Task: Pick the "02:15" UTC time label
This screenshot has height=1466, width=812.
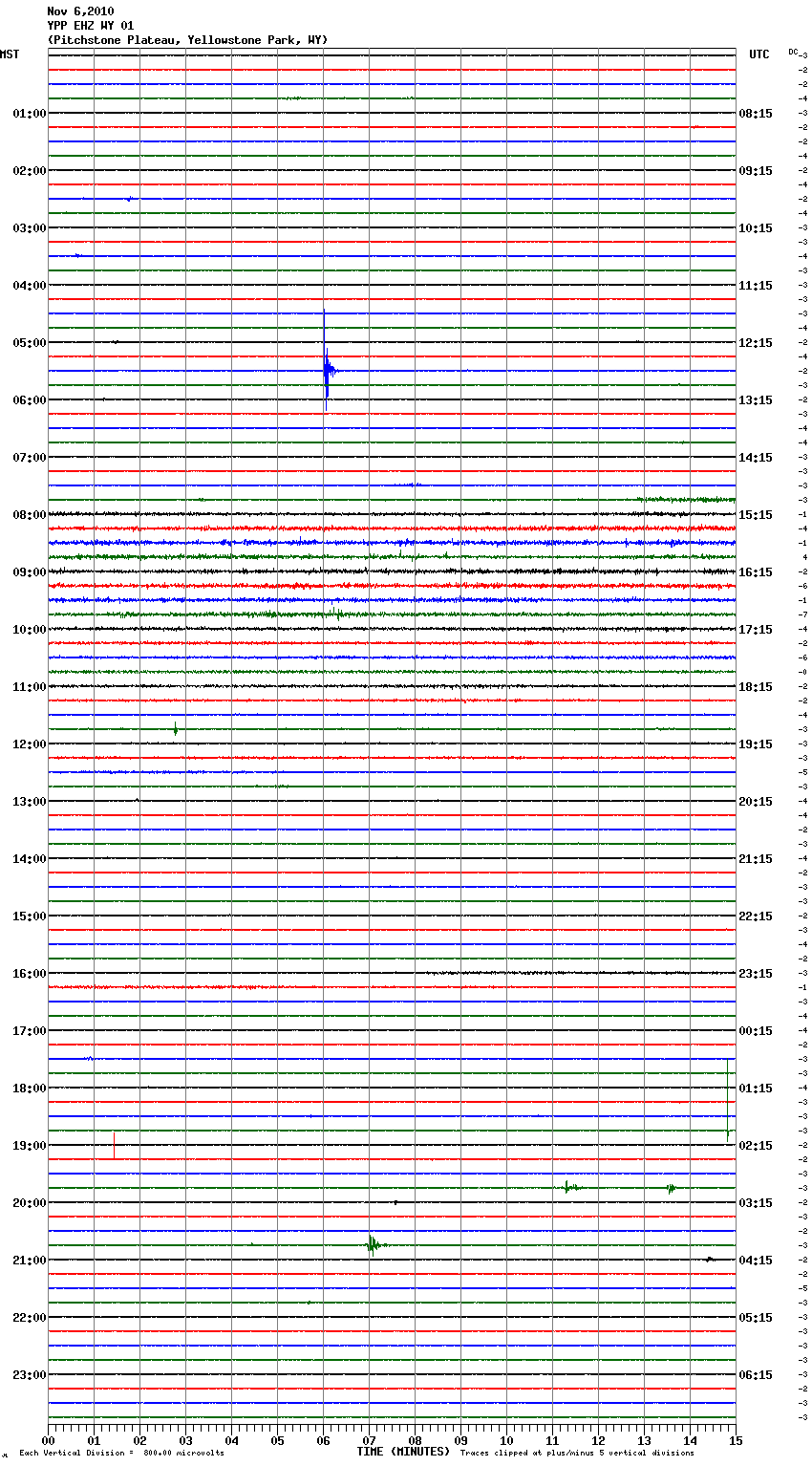Action: [x=756, y=1146]
